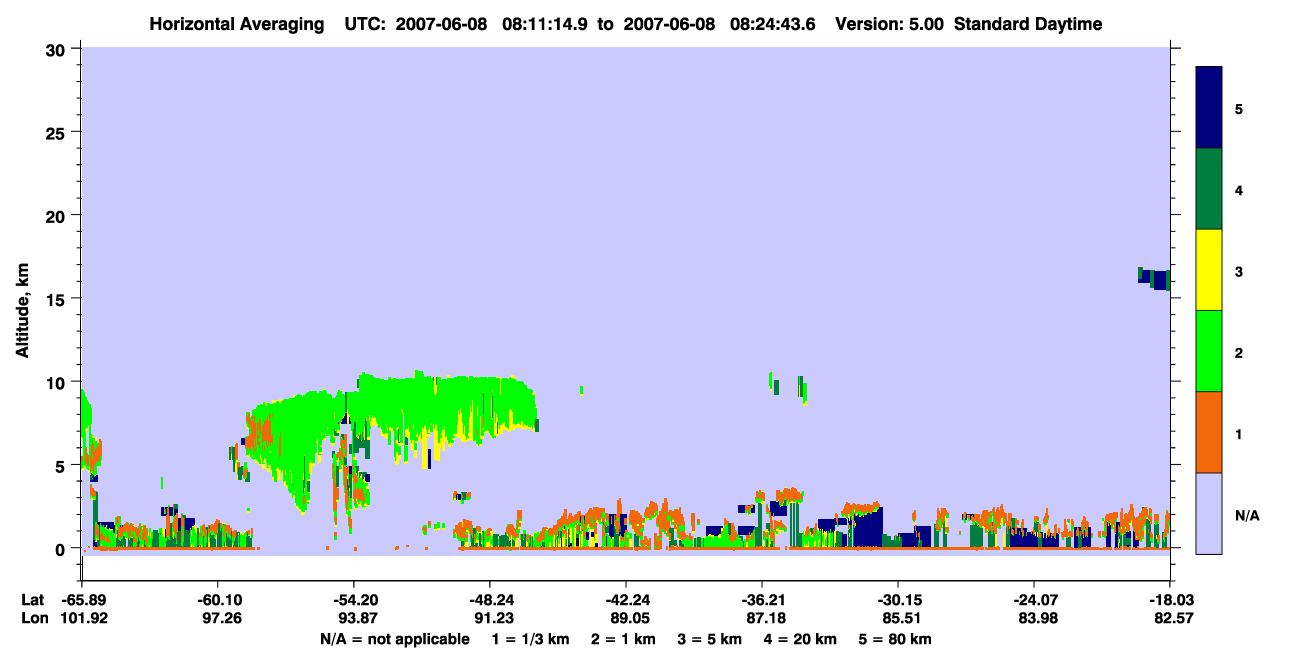Screen dimensions: 1300x667
Task: Click the y-axis tick label 5
Action: point(62,465)
